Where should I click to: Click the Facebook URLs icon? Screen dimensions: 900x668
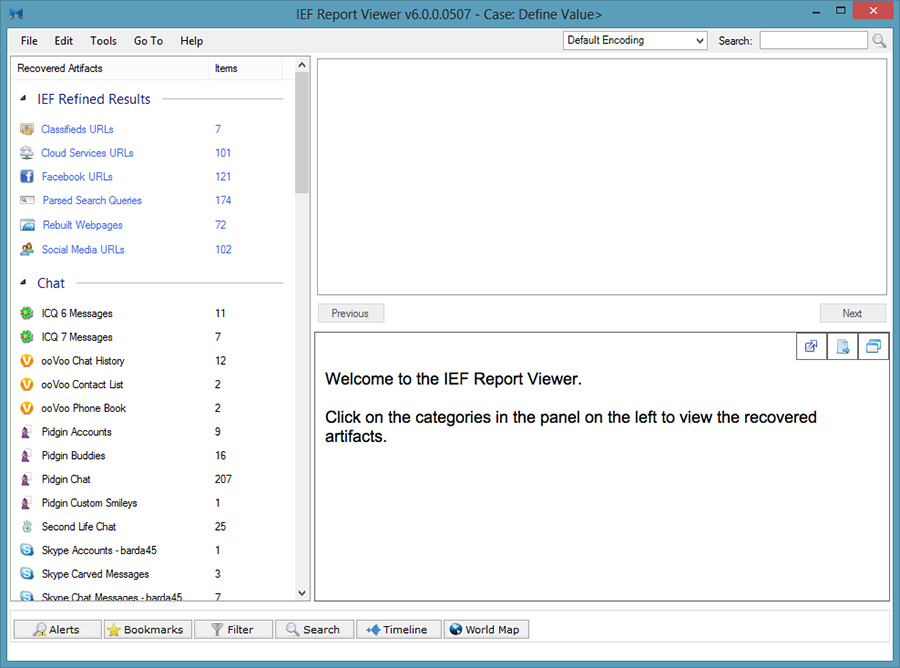coord(26,176)
